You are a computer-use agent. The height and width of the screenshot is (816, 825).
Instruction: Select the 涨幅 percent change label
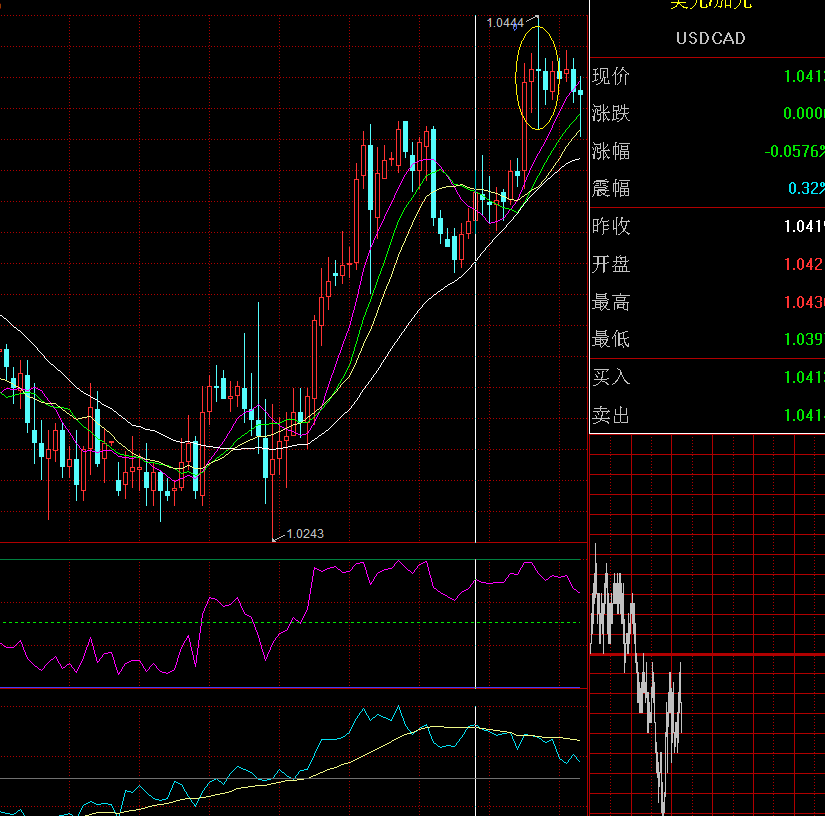click(610, 151)
